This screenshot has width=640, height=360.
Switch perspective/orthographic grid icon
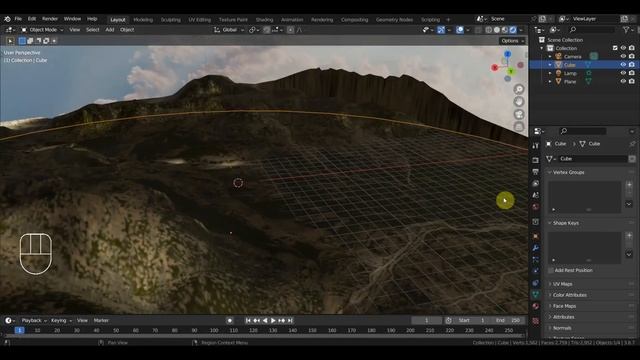(x=519, y=127)
